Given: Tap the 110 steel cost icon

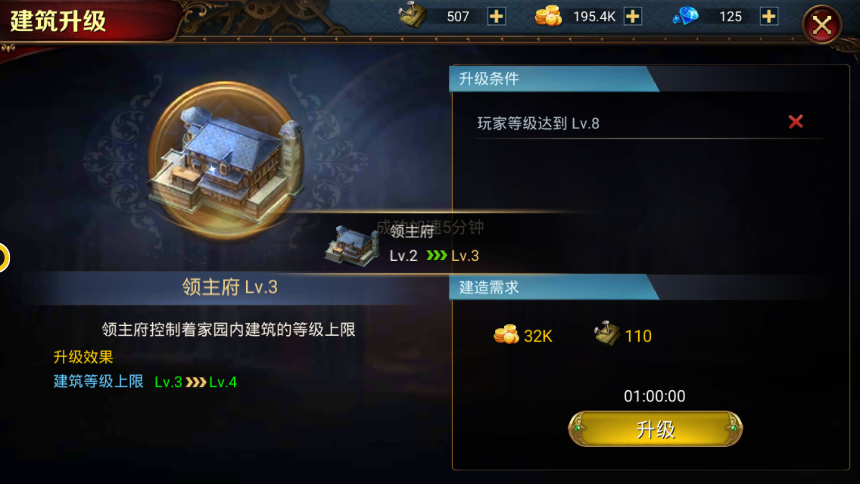Looking at the screenshot, I should tap(607, 333).
